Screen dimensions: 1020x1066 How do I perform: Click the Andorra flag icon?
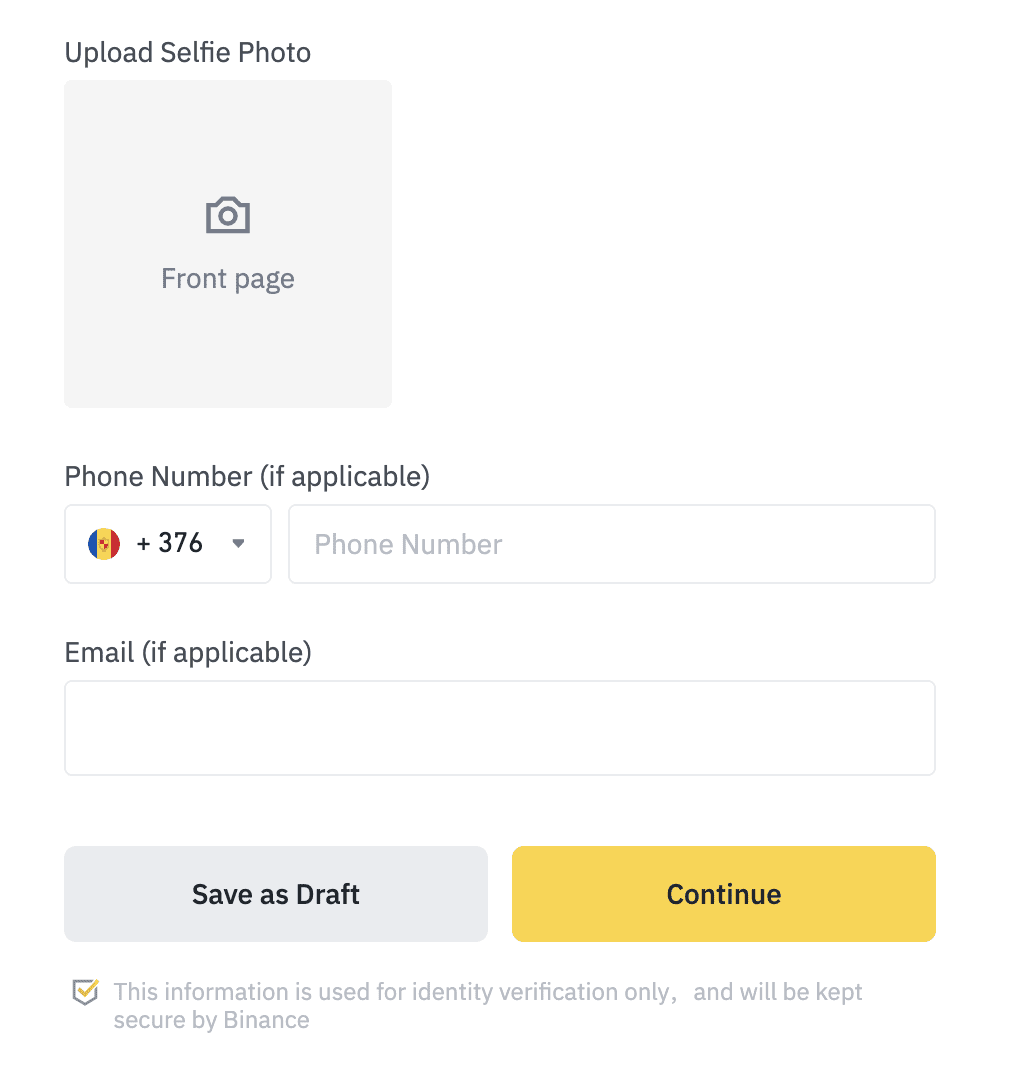104,544
